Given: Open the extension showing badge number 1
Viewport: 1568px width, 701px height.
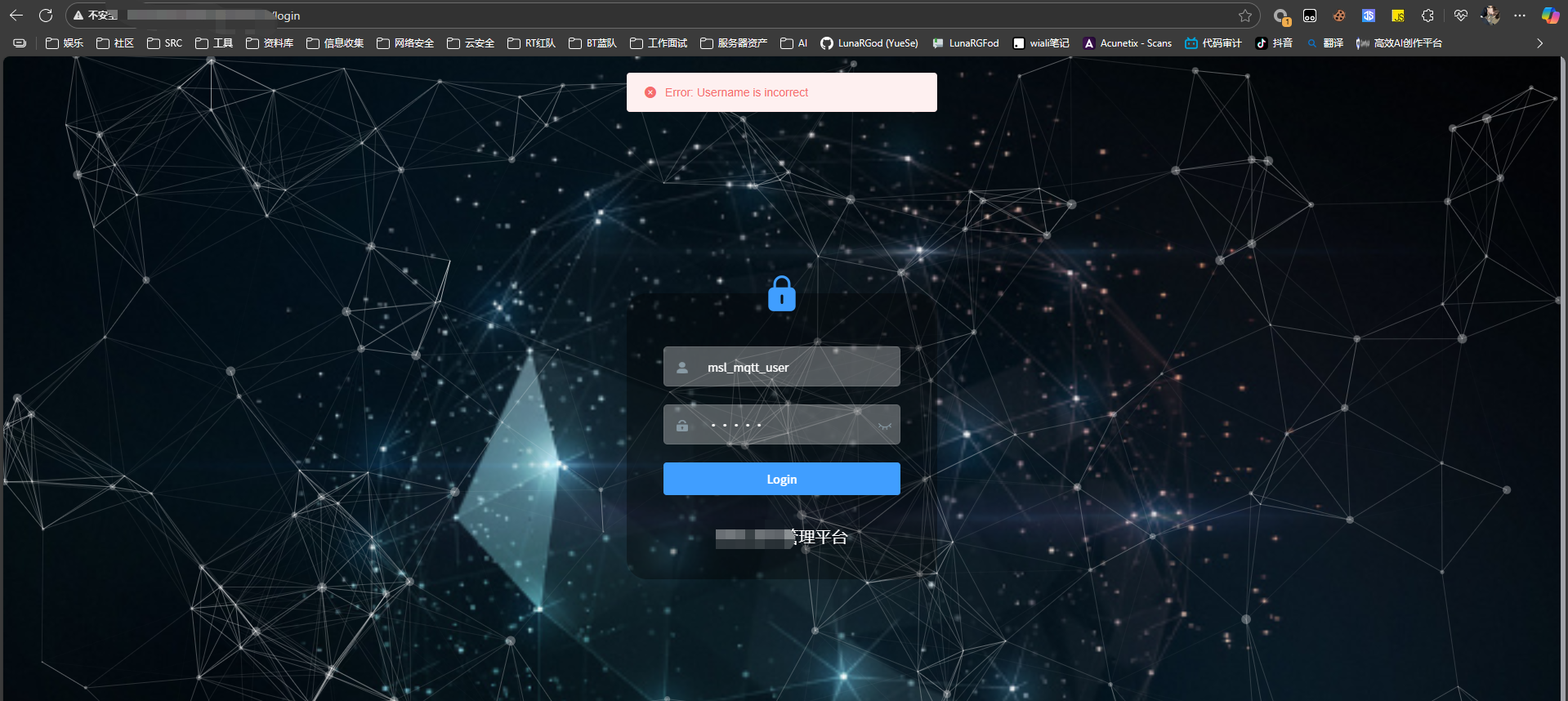Looking at the screenshot, I should click(1281, 16).
